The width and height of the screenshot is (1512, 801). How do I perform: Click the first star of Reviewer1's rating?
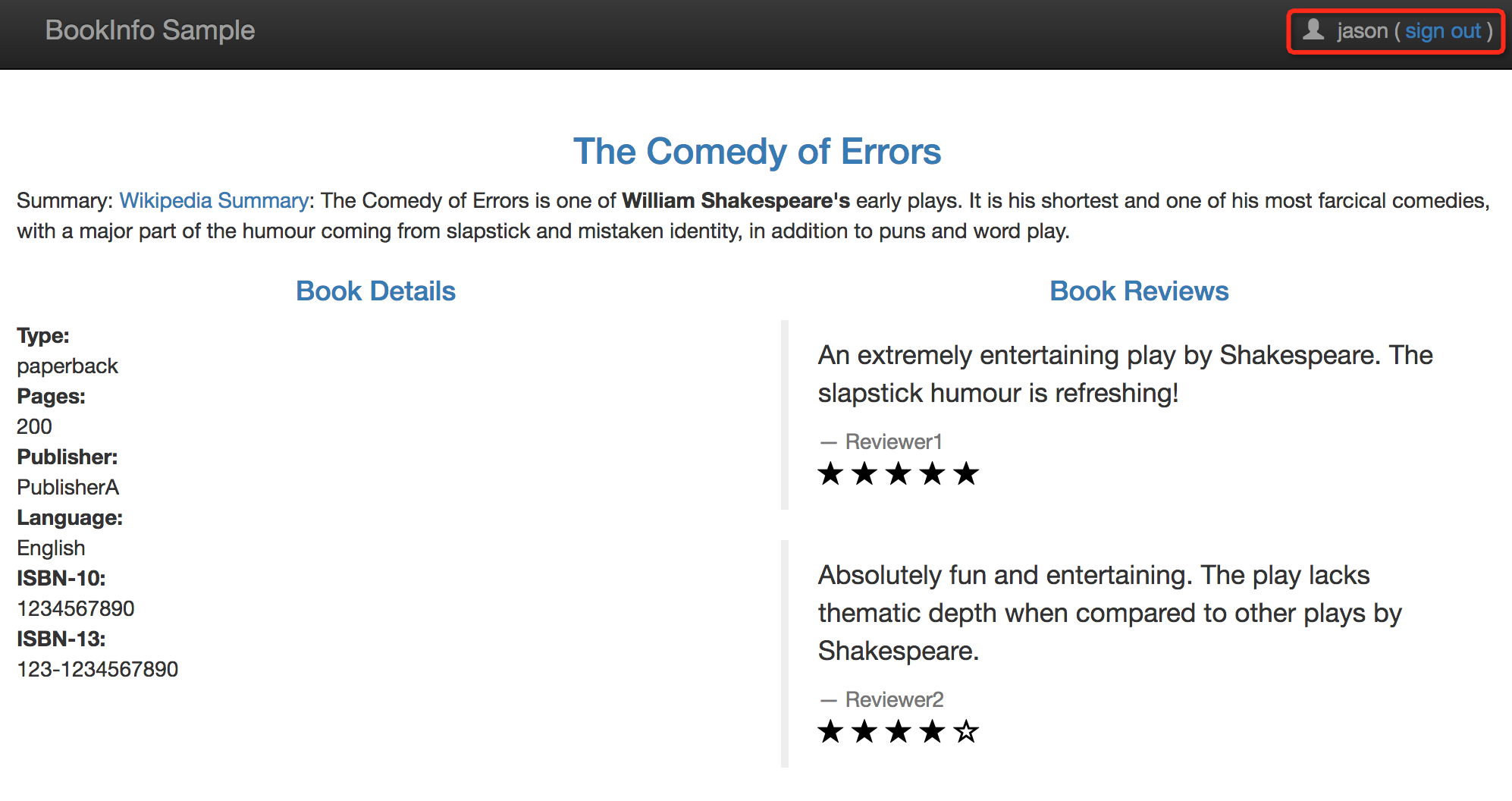pyautogui.click(x=831, y=474)
